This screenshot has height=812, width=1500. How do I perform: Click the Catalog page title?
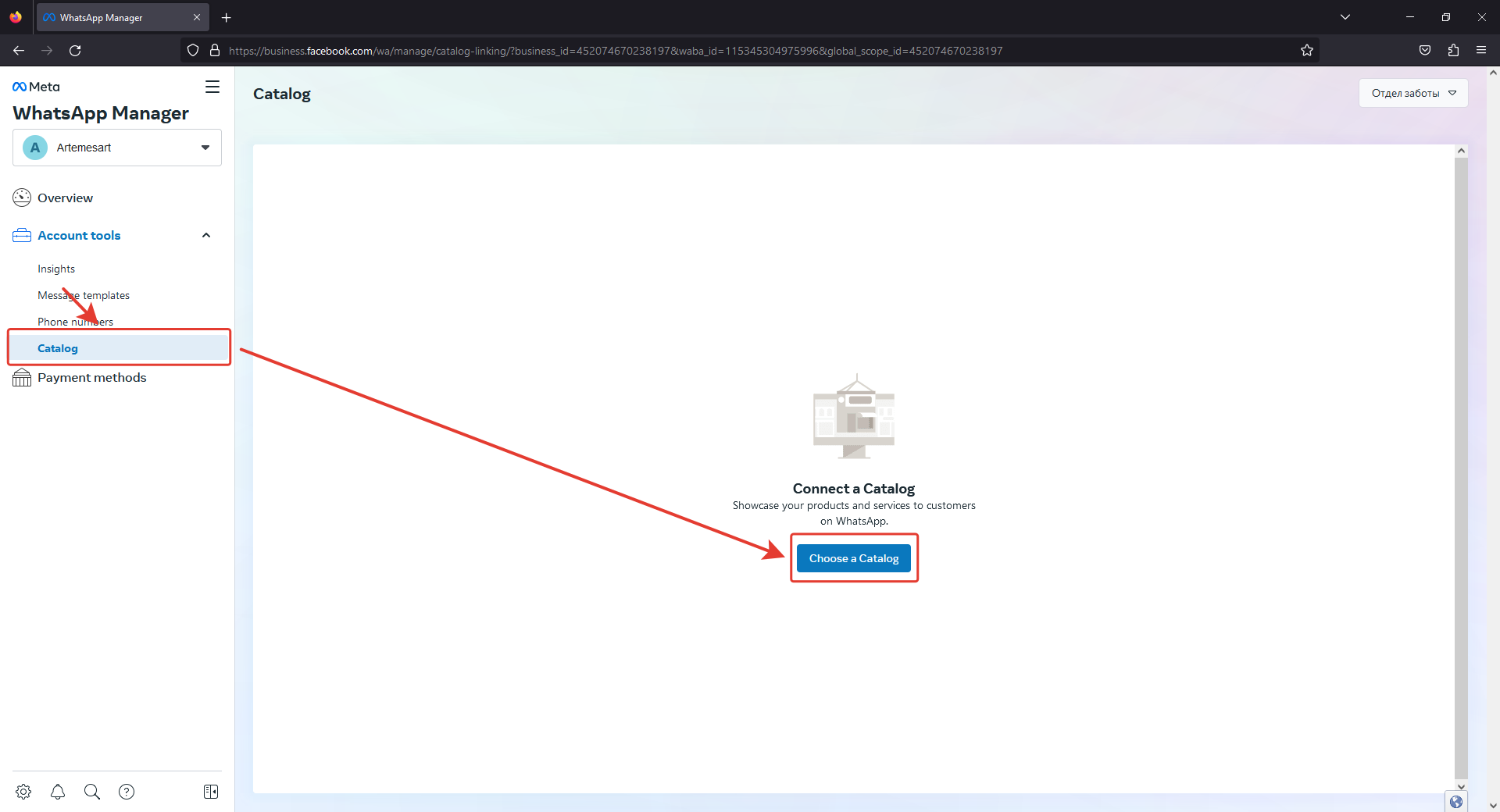282,94
